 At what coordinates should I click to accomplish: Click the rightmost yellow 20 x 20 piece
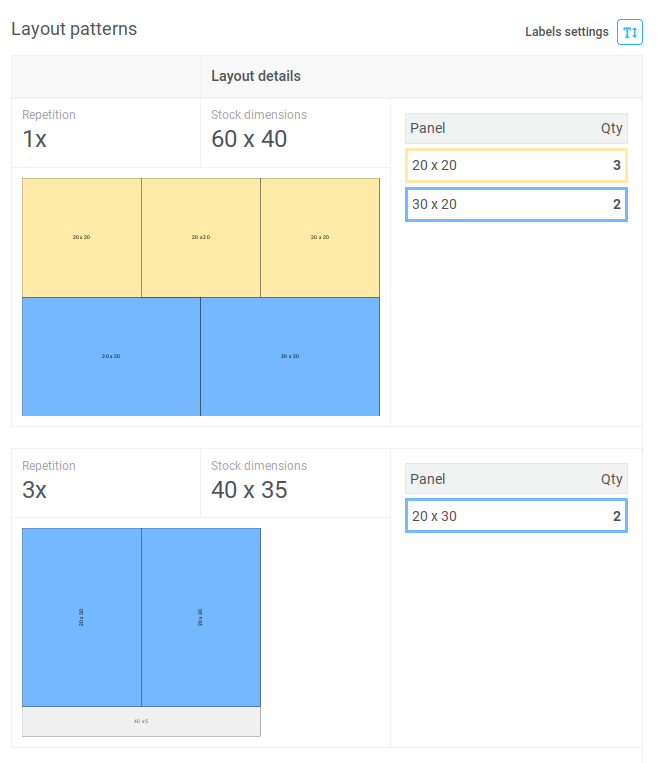(320, 238)
